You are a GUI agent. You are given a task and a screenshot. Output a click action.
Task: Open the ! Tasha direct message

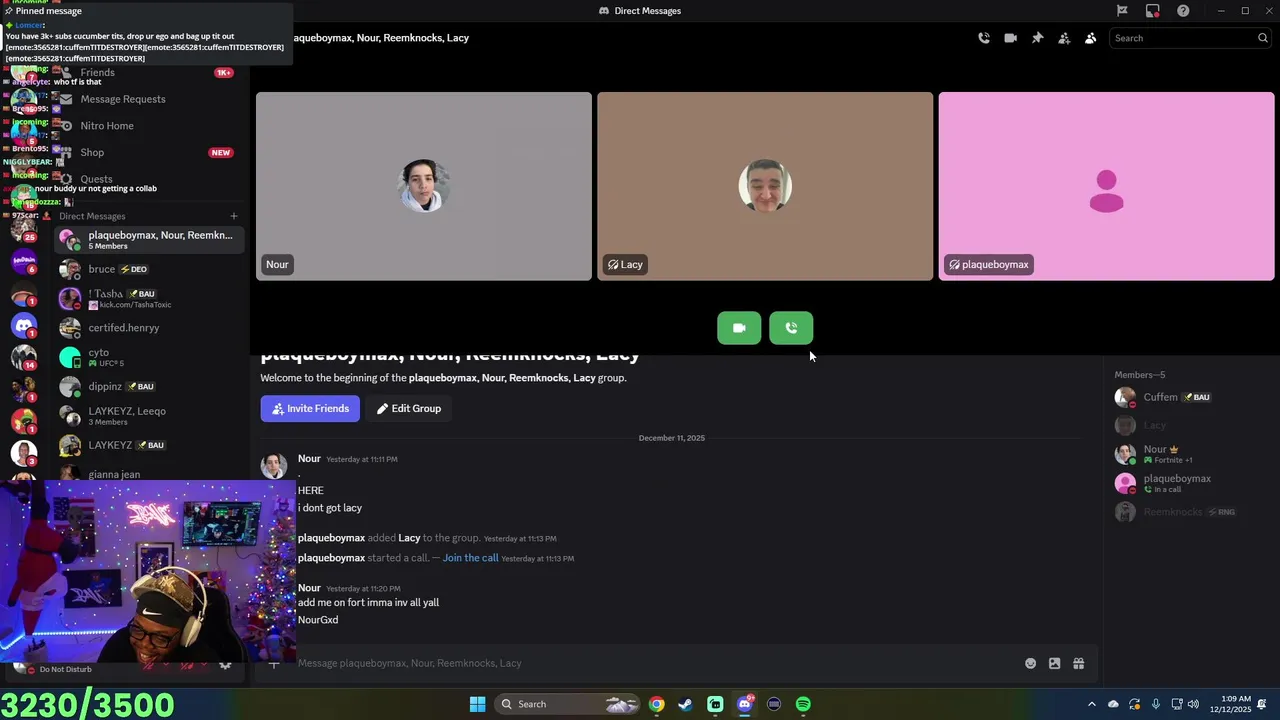(x=148, y=298)
